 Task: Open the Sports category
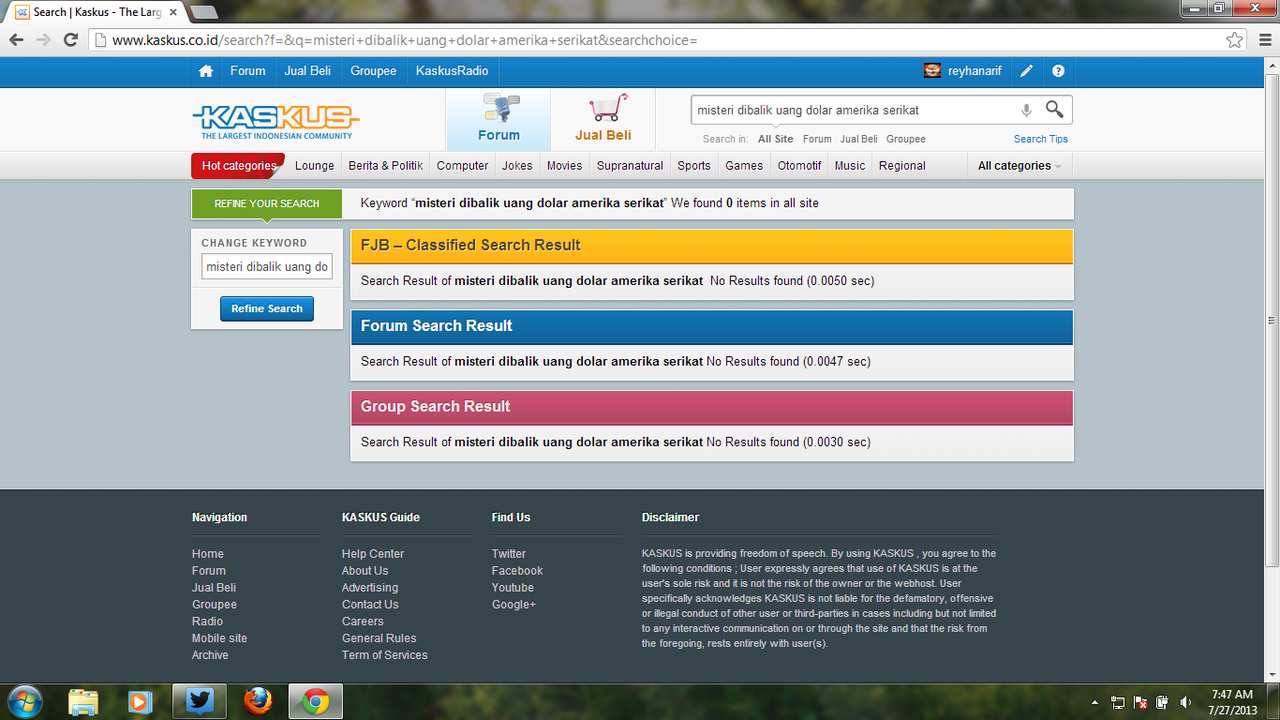point(694,166)
